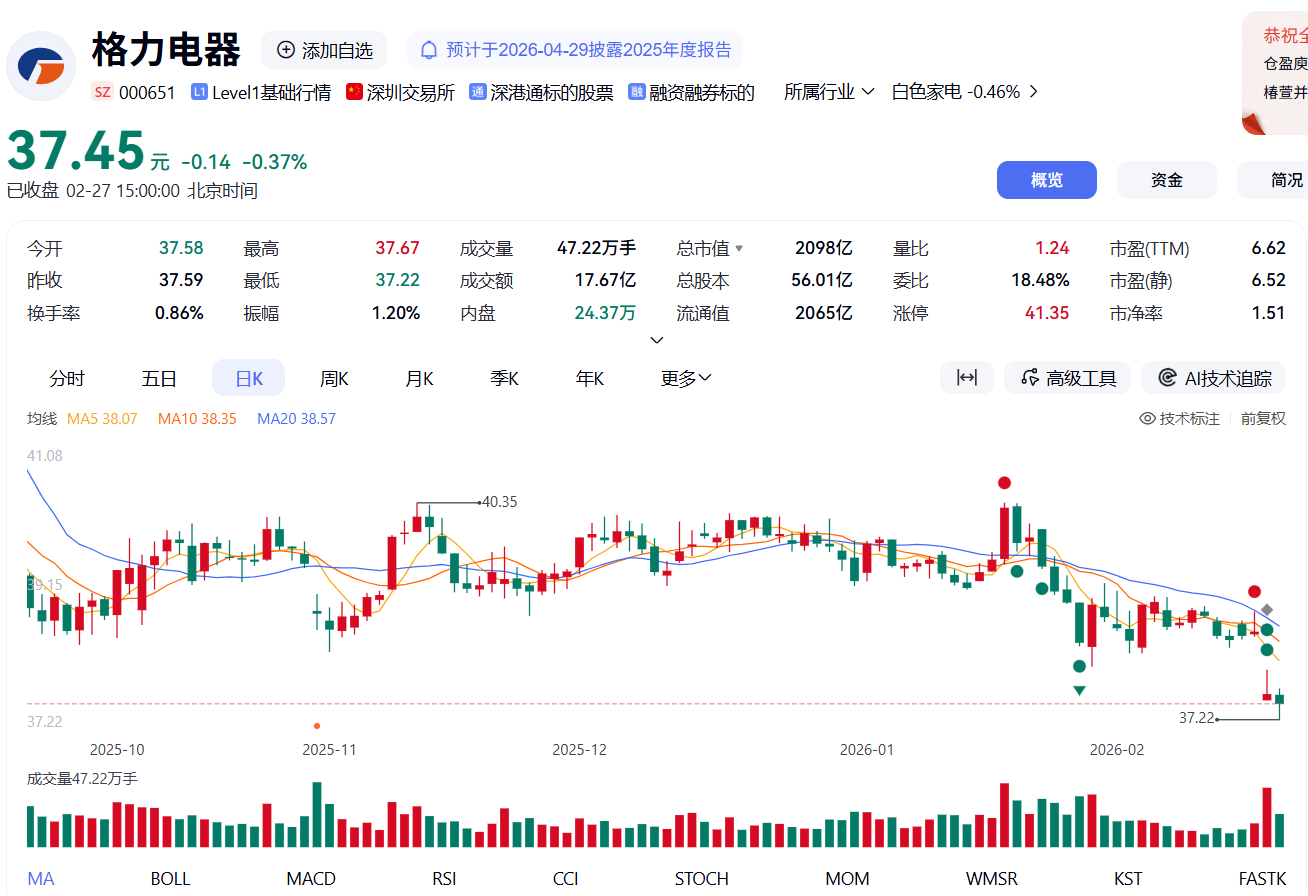The image size is (1308, 896).
Task: Add stock via 添加自选 button
Action: (324, 50)
